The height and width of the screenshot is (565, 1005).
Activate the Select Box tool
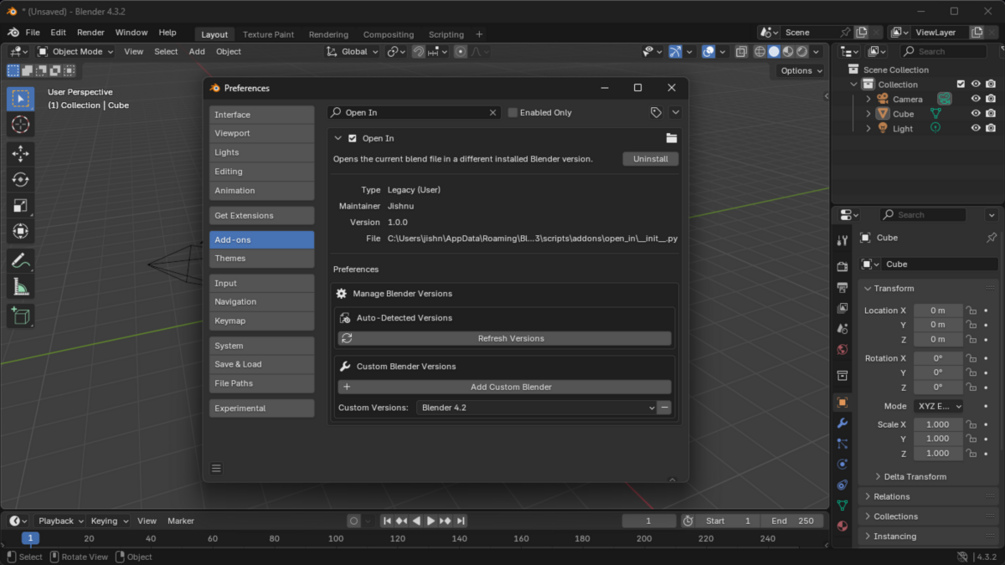tap(21, 99)
